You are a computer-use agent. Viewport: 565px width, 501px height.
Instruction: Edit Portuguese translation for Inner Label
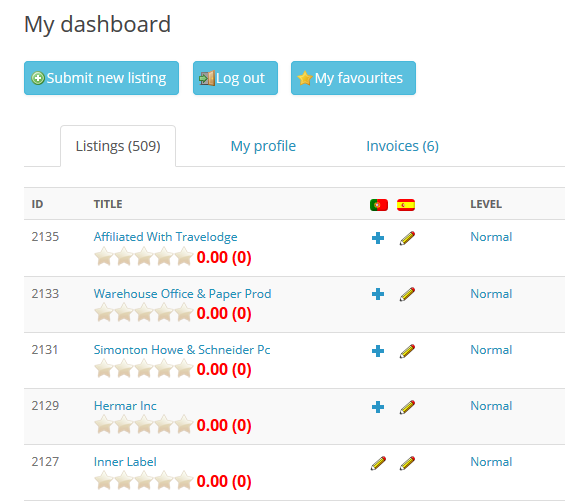[x=378, y=463]
